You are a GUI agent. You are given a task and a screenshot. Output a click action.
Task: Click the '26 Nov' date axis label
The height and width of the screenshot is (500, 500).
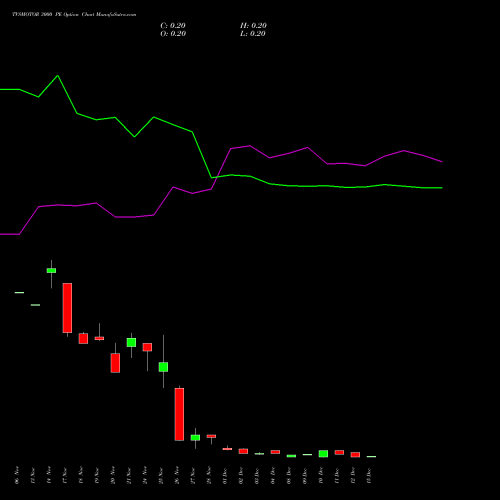coord(177,475)
